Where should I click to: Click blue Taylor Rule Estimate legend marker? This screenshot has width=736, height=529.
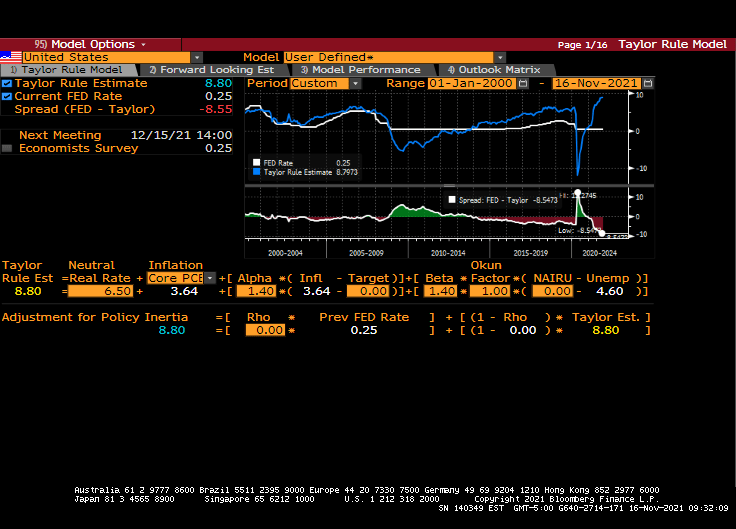256,172
